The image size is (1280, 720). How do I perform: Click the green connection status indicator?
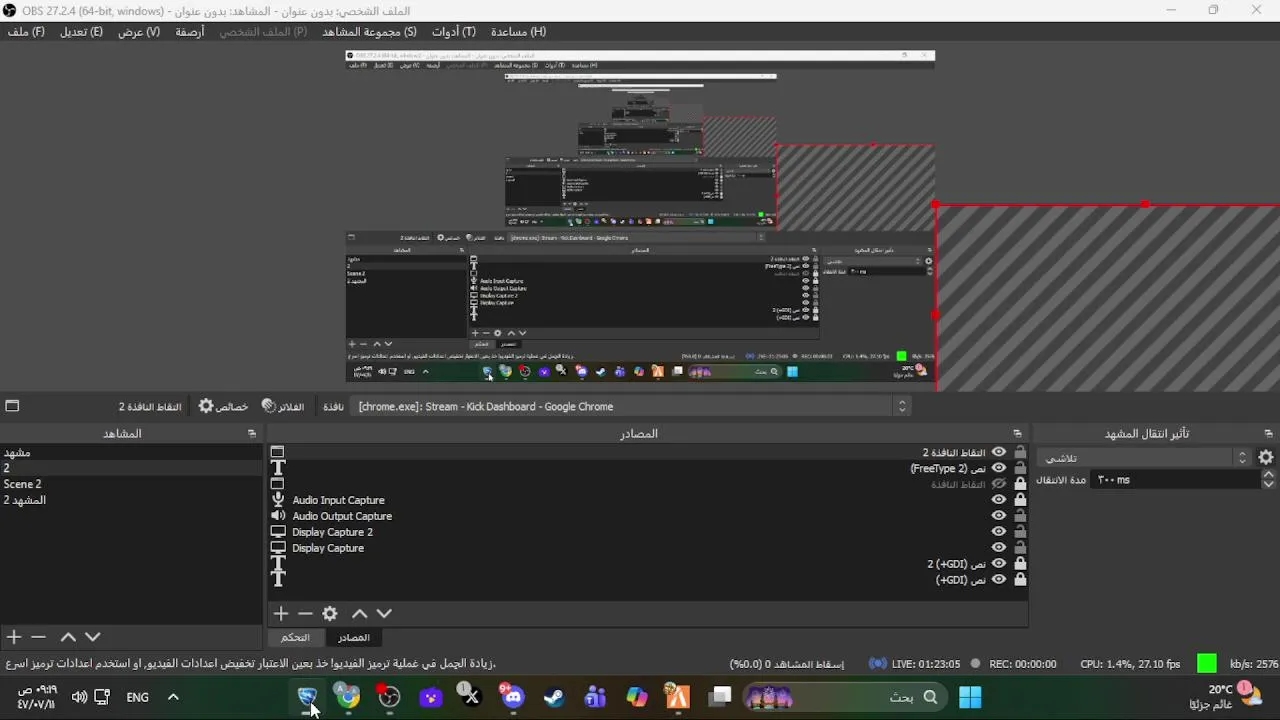(x=1207, y=663)
